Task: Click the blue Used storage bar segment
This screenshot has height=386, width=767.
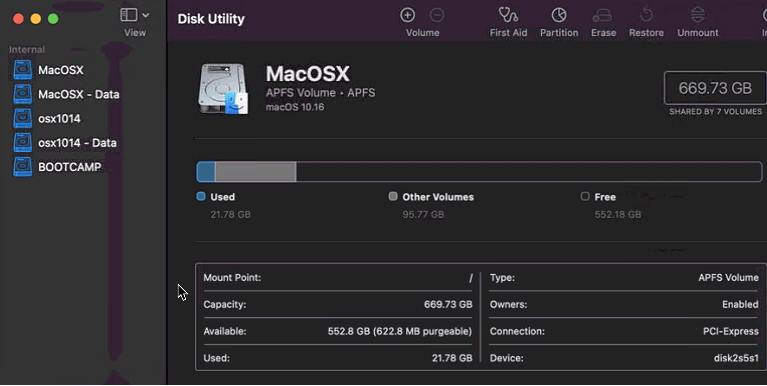Action: pyautogui.click(x=206, y=172)
